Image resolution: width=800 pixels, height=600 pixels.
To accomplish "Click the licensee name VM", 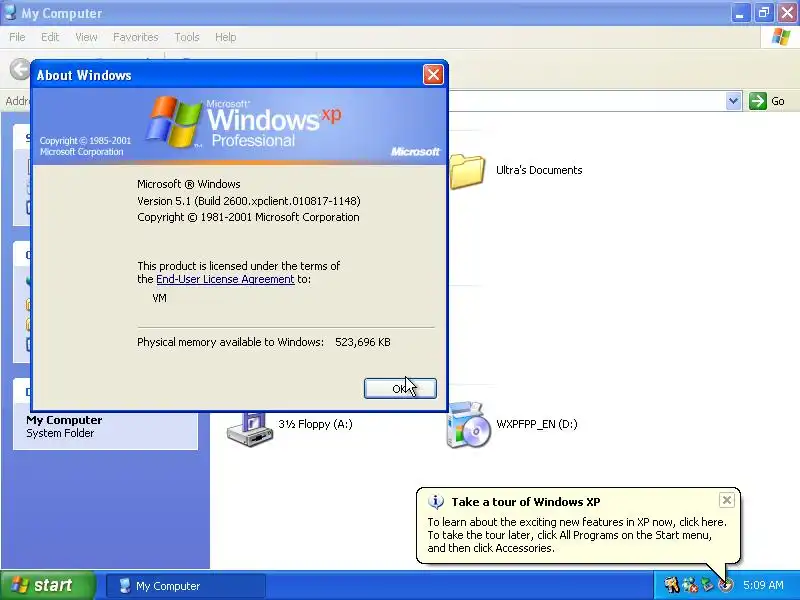I will [x=159, y=298].
